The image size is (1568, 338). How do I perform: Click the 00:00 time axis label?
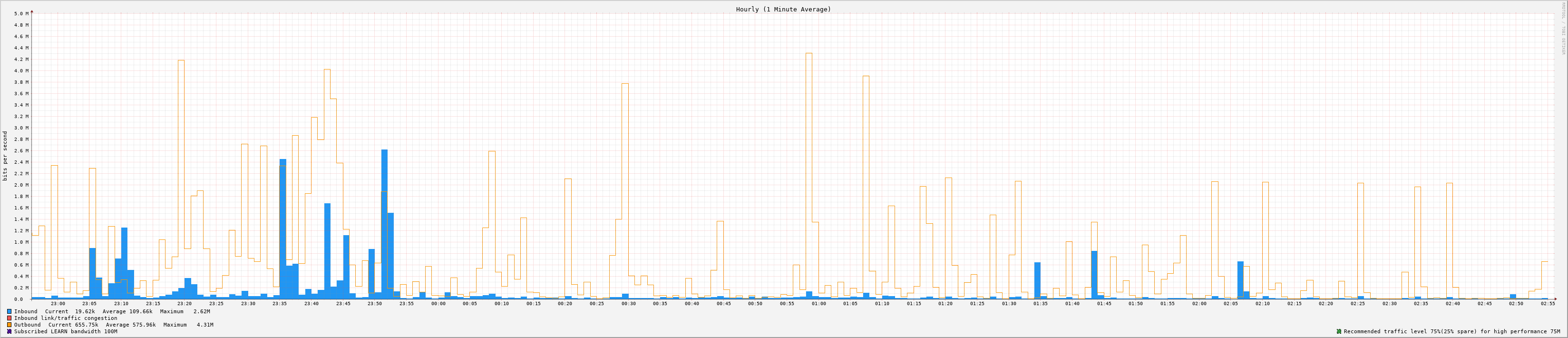pos(438,303)
